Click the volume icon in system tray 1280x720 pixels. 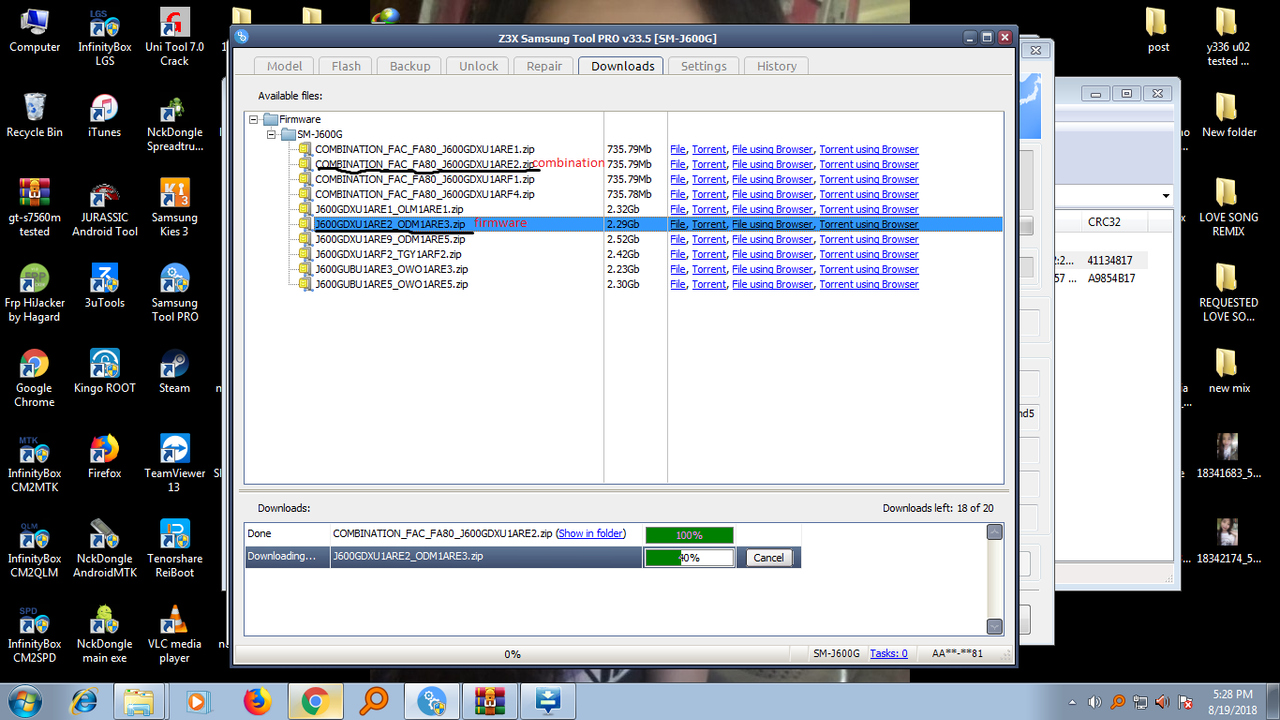pyautogui.click(x=1096, y=702)
